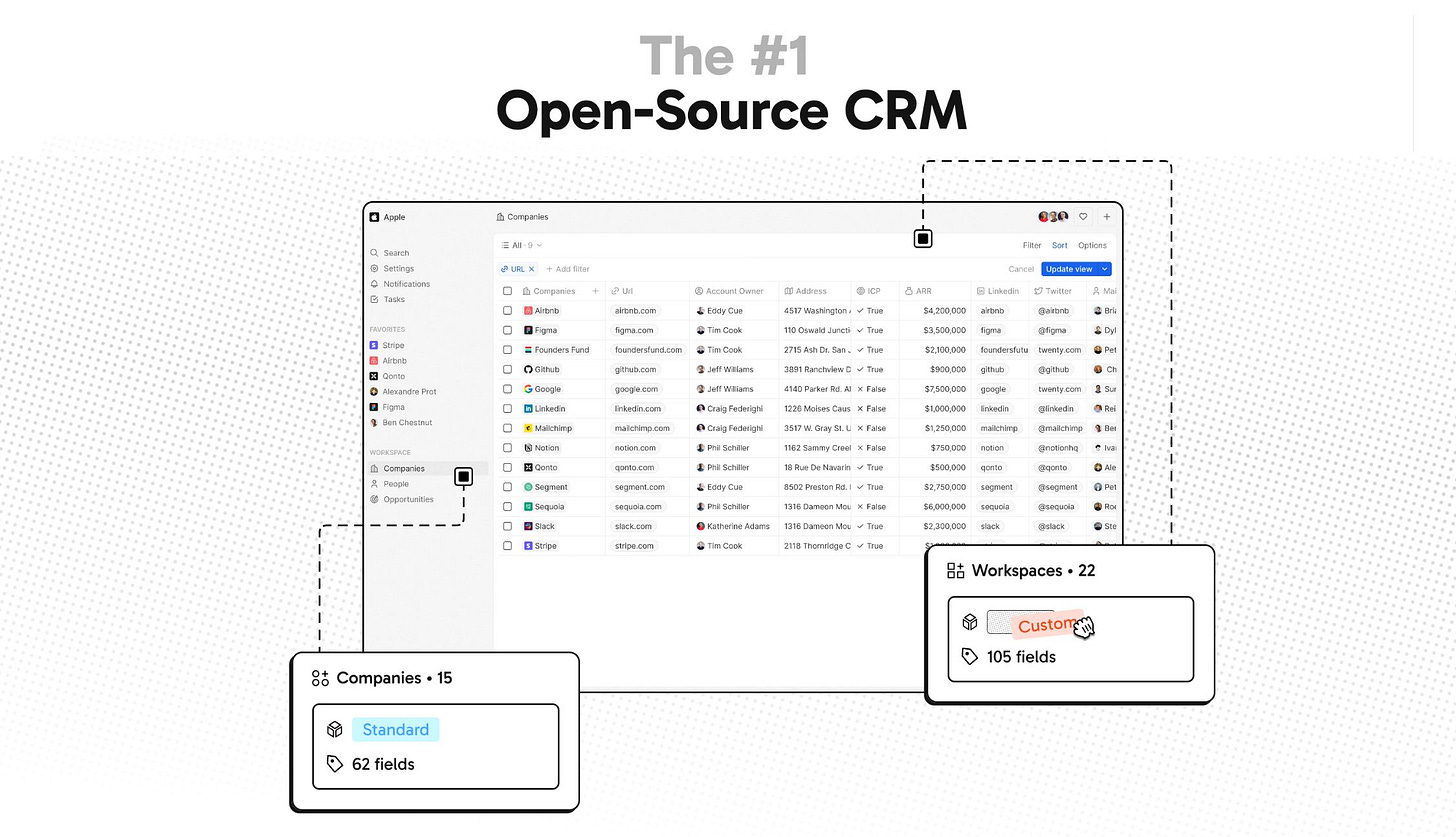Click Cancel next to Update view
Viewport: 1456px width, 837px height.
pyautogui.click(x=1021, y=269)
